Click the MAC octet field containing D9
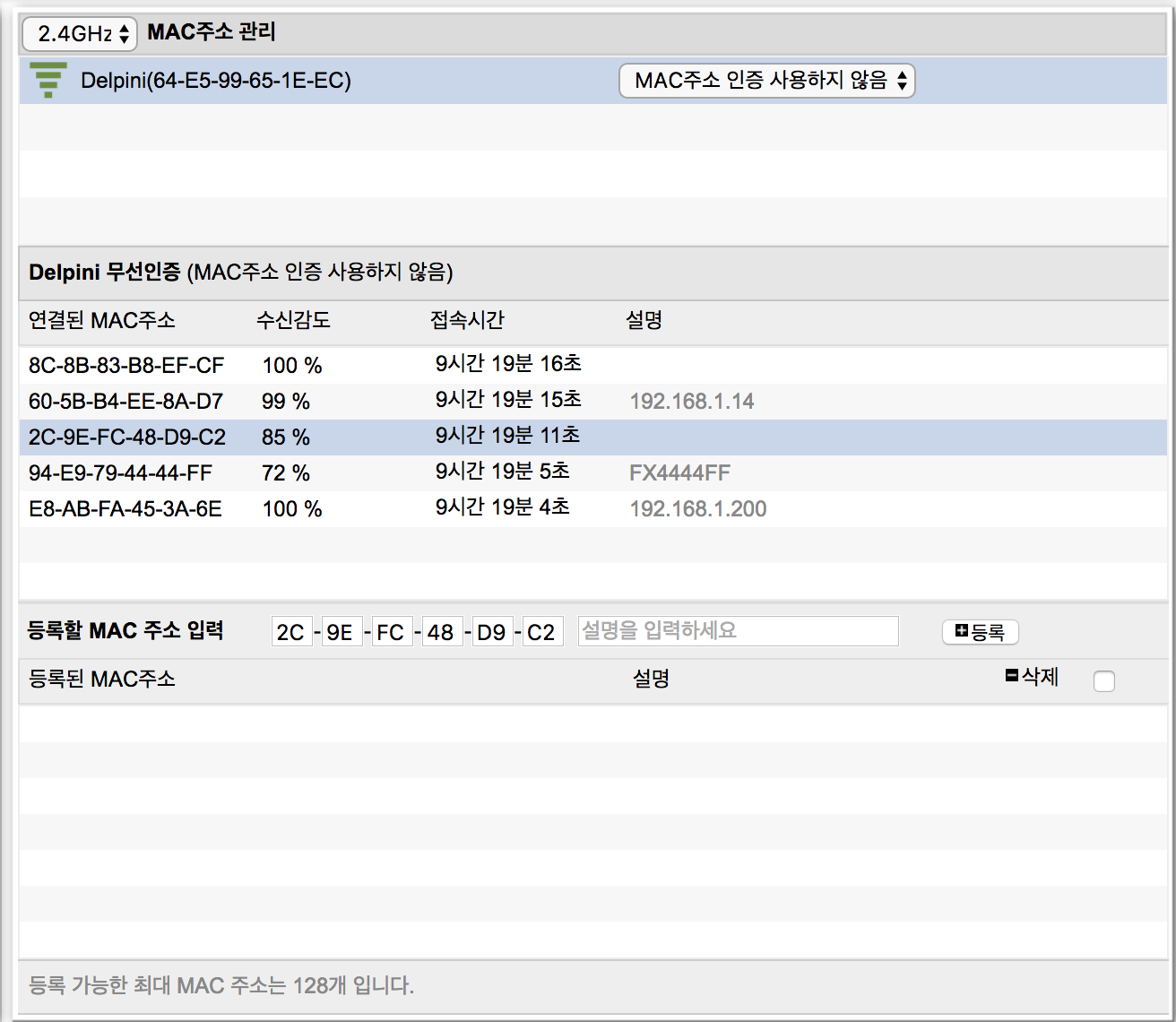Viewport: 1176px width, 1022px height. (492, 632)
